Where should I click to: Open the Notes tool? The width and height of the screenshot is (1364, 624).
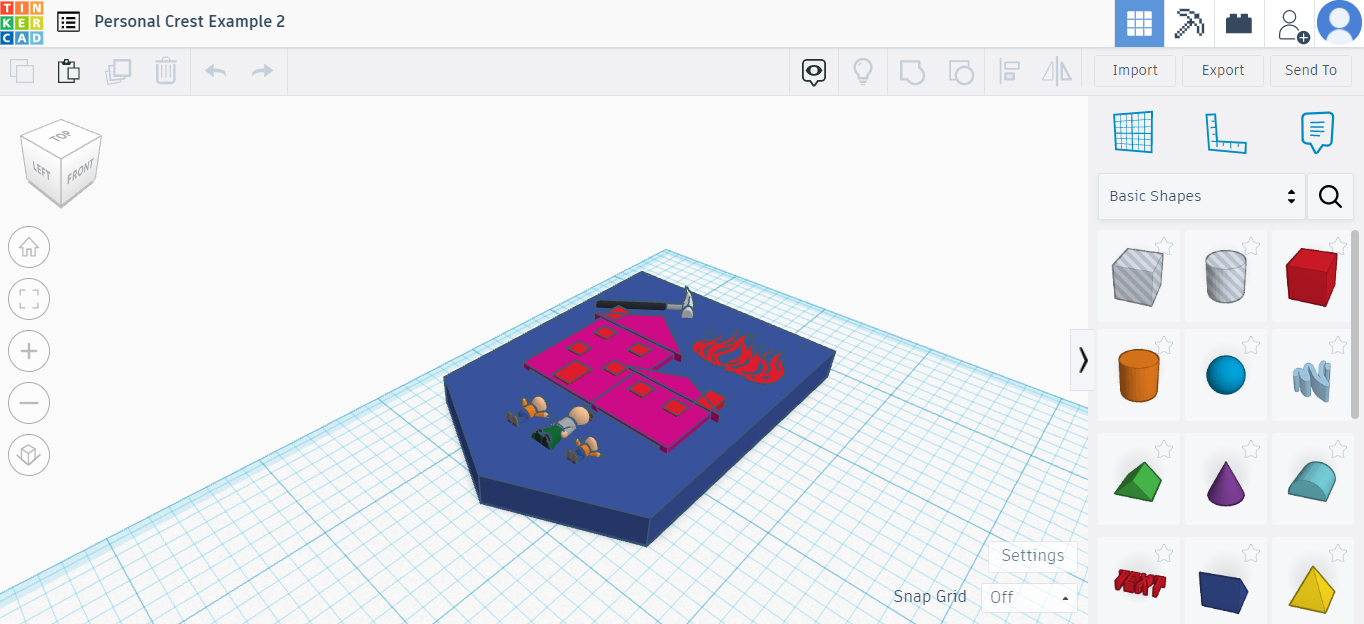tap(1317, 132)
